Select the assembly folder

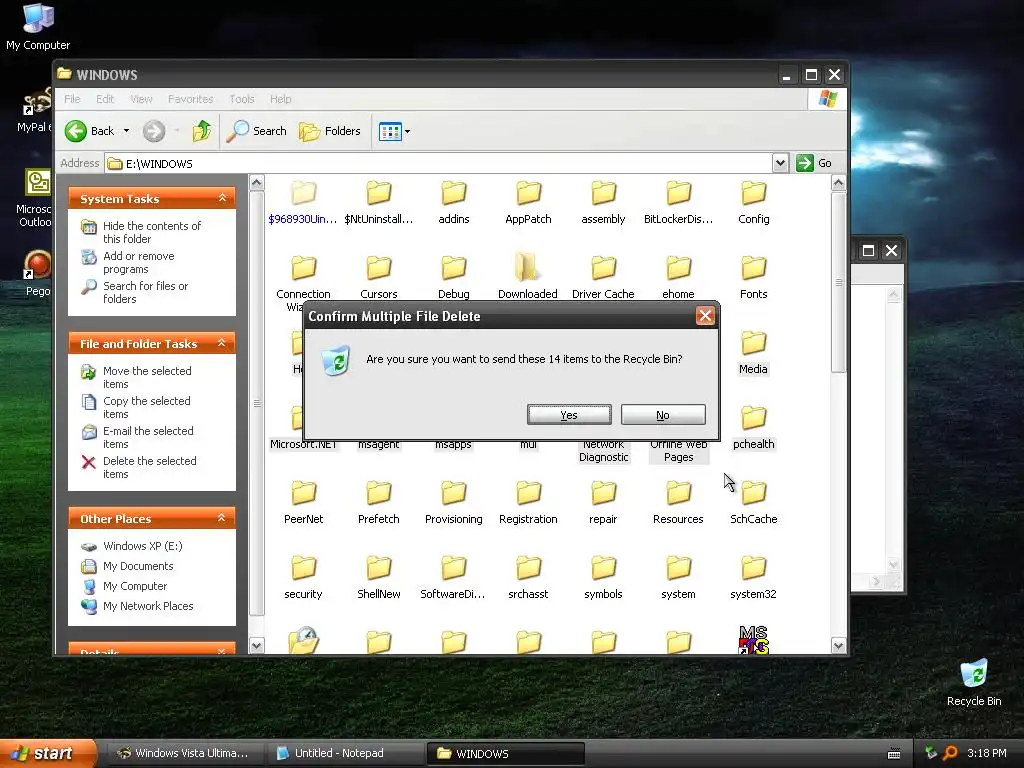point(603,204)
